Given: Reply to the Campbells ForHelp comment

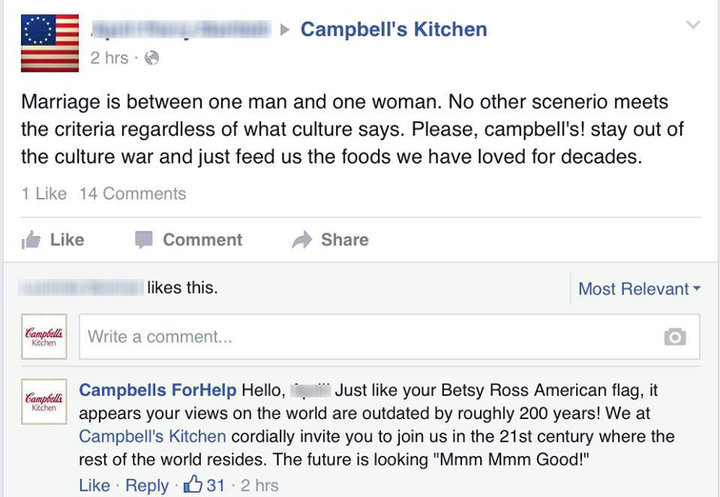Looking at the screenshot, I should coord(147,485).
